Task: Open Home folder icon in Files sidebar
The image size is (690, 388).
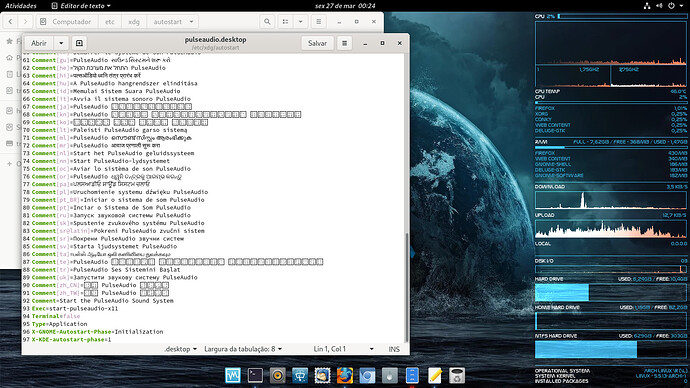Action: pyautogui.click(x=9, y=58)
